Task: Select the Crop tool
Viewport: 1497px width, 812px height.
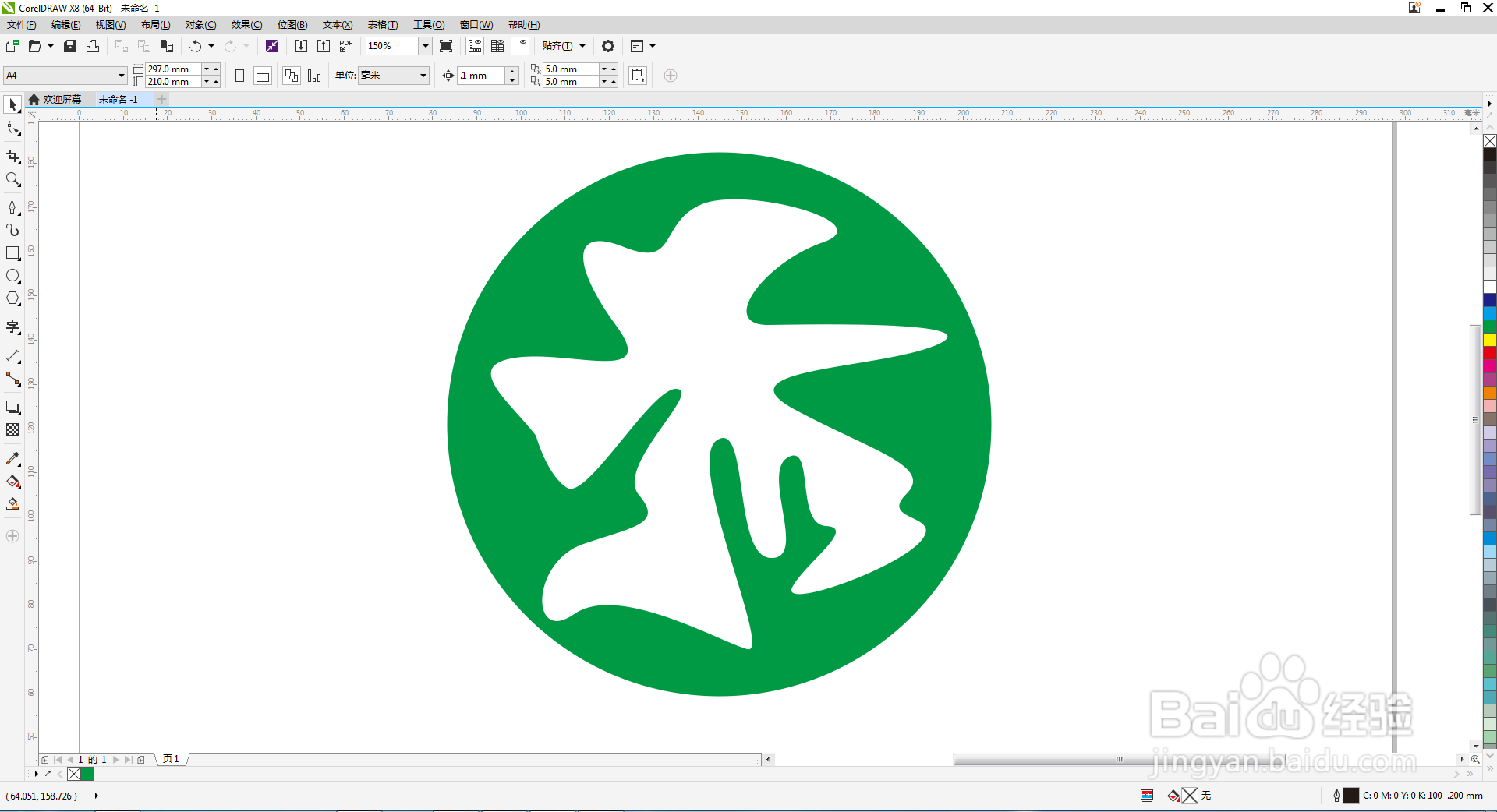Action: point(12,157)
